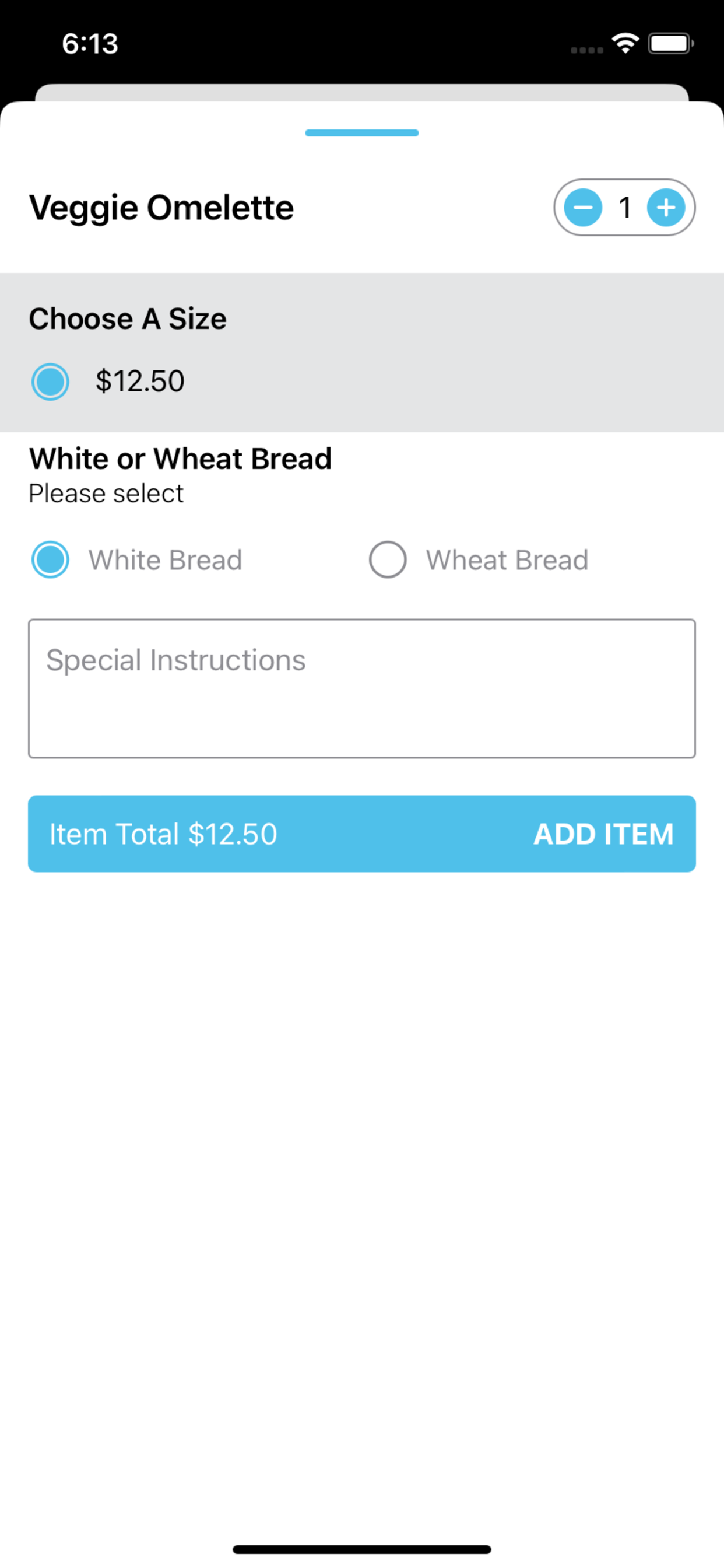Tap the Item Total $12.50 text
The height and width of the screenshot is (1568, 724).
[163, 834]
